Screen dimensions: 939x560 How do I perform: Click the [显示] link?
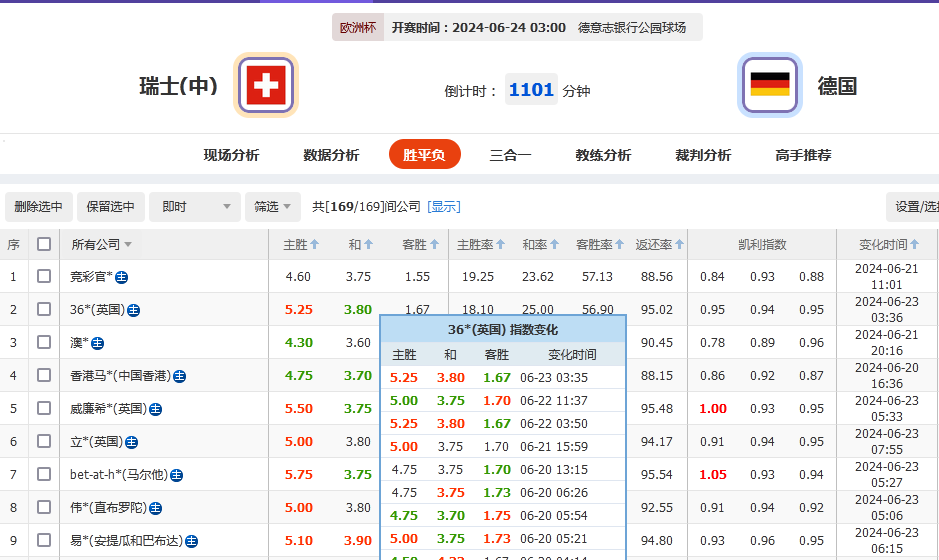point(444,207)
